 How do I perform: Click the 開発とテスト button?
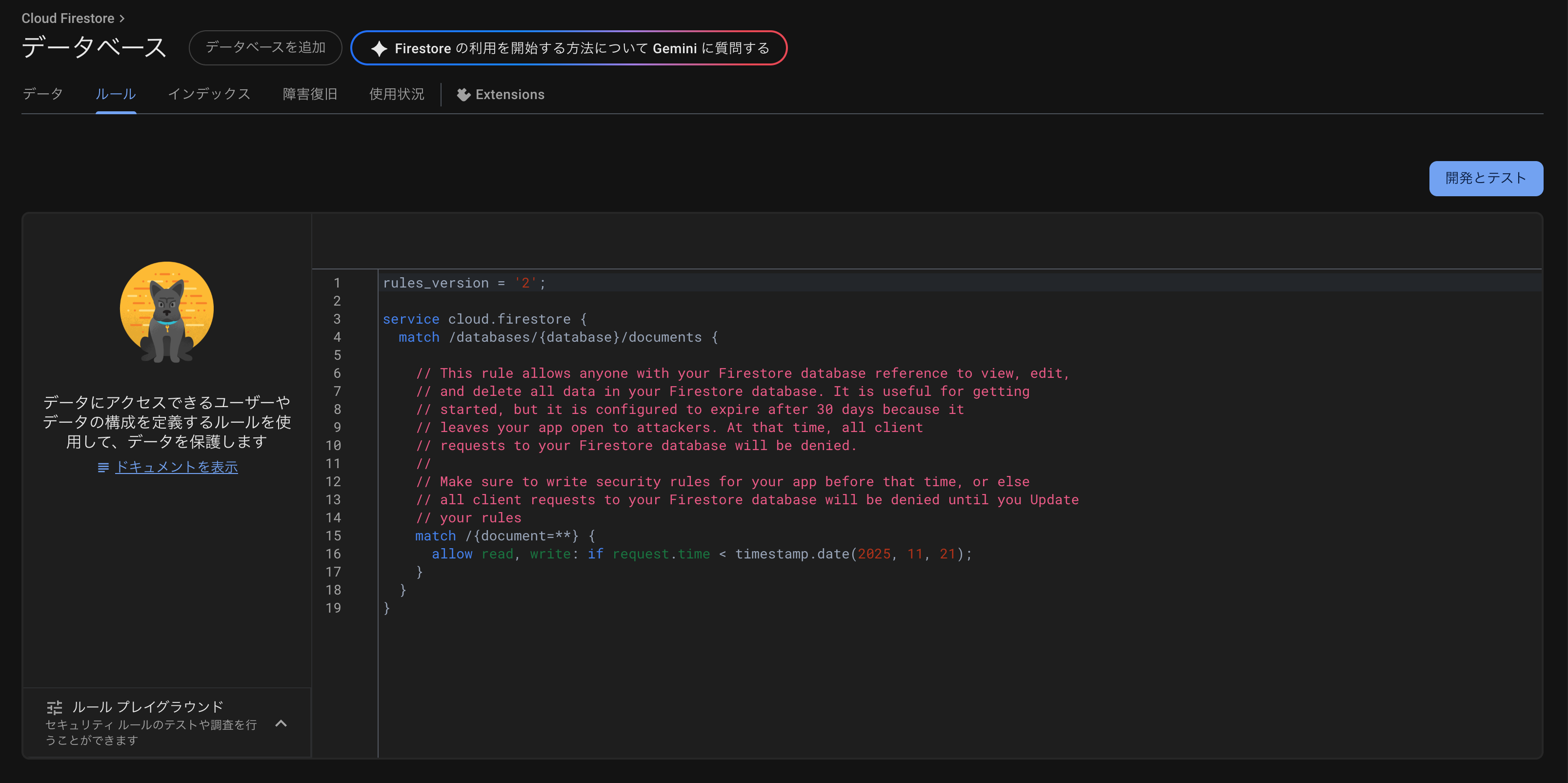click(1485, 178)
